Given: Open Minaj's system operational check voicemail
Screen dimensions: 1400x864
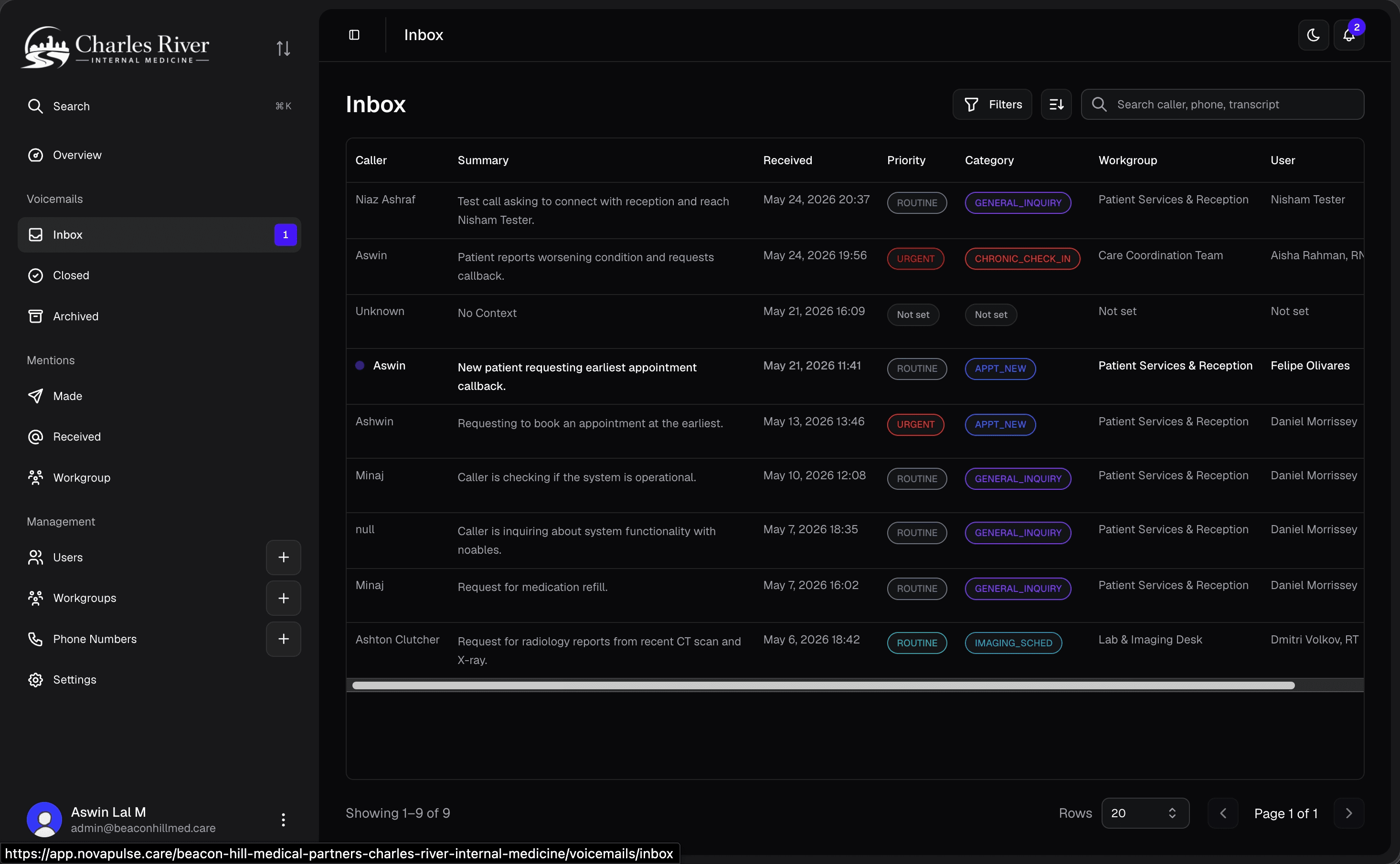Looking at the screenshot, I should click(x=855, y=485).
